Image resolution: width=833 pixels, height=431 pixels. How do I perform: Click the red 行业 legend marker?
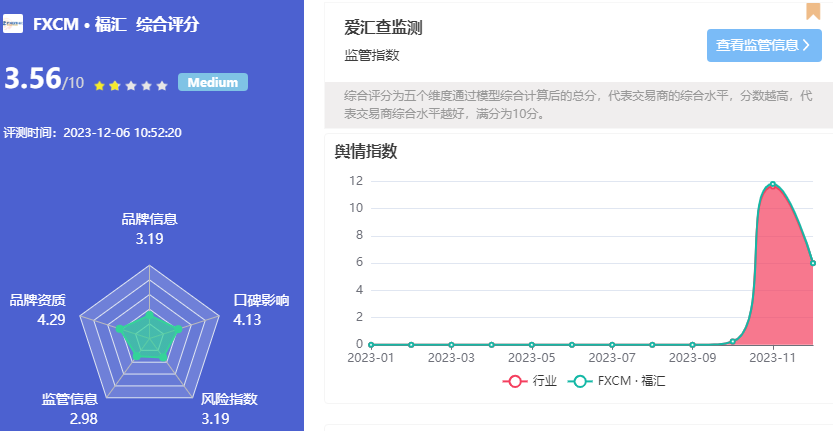click(x=516, y=381)
